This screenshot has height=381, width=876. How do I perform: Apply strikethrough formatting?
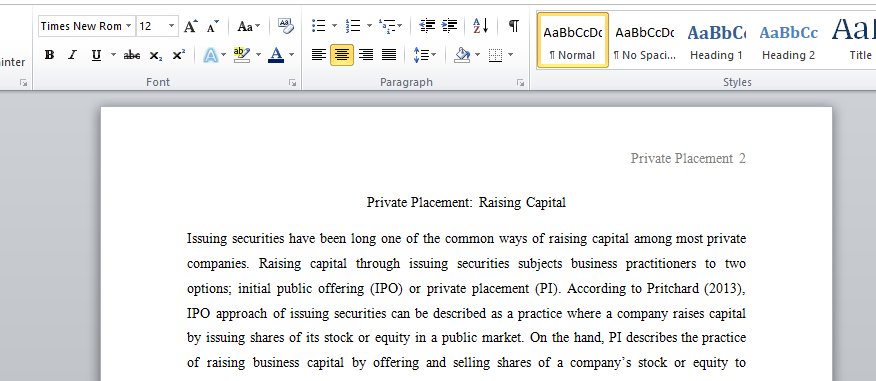tap(132, 55)
